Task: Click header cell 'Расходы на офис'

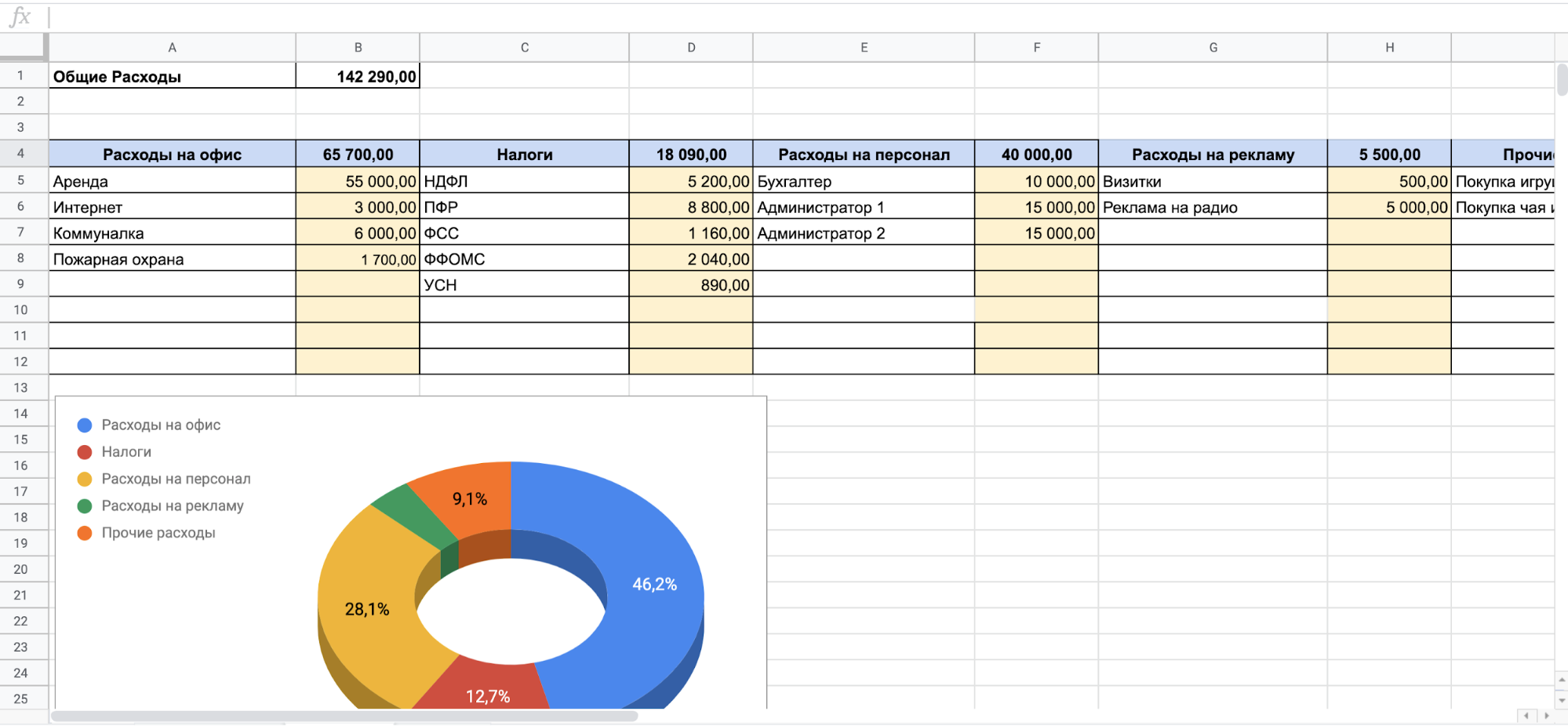Action: pyautogui.click(x=172, y=154)
